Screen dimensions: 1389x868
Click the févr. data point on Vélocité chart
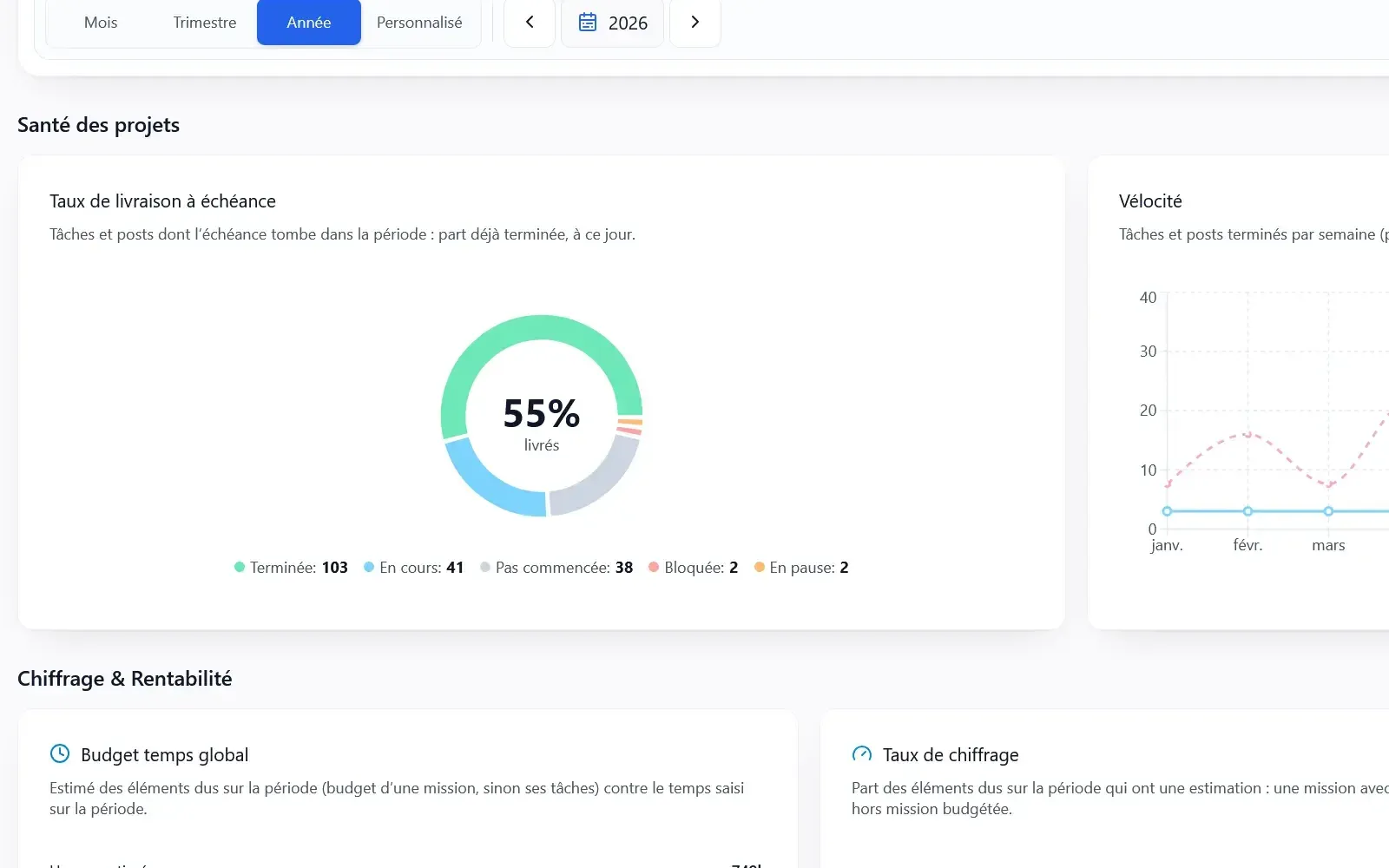(x=1247, y=511)
